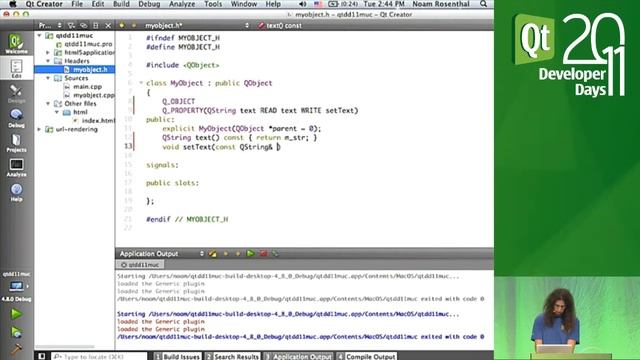Collapse the qtdd11muc project node

click(39, 36)
